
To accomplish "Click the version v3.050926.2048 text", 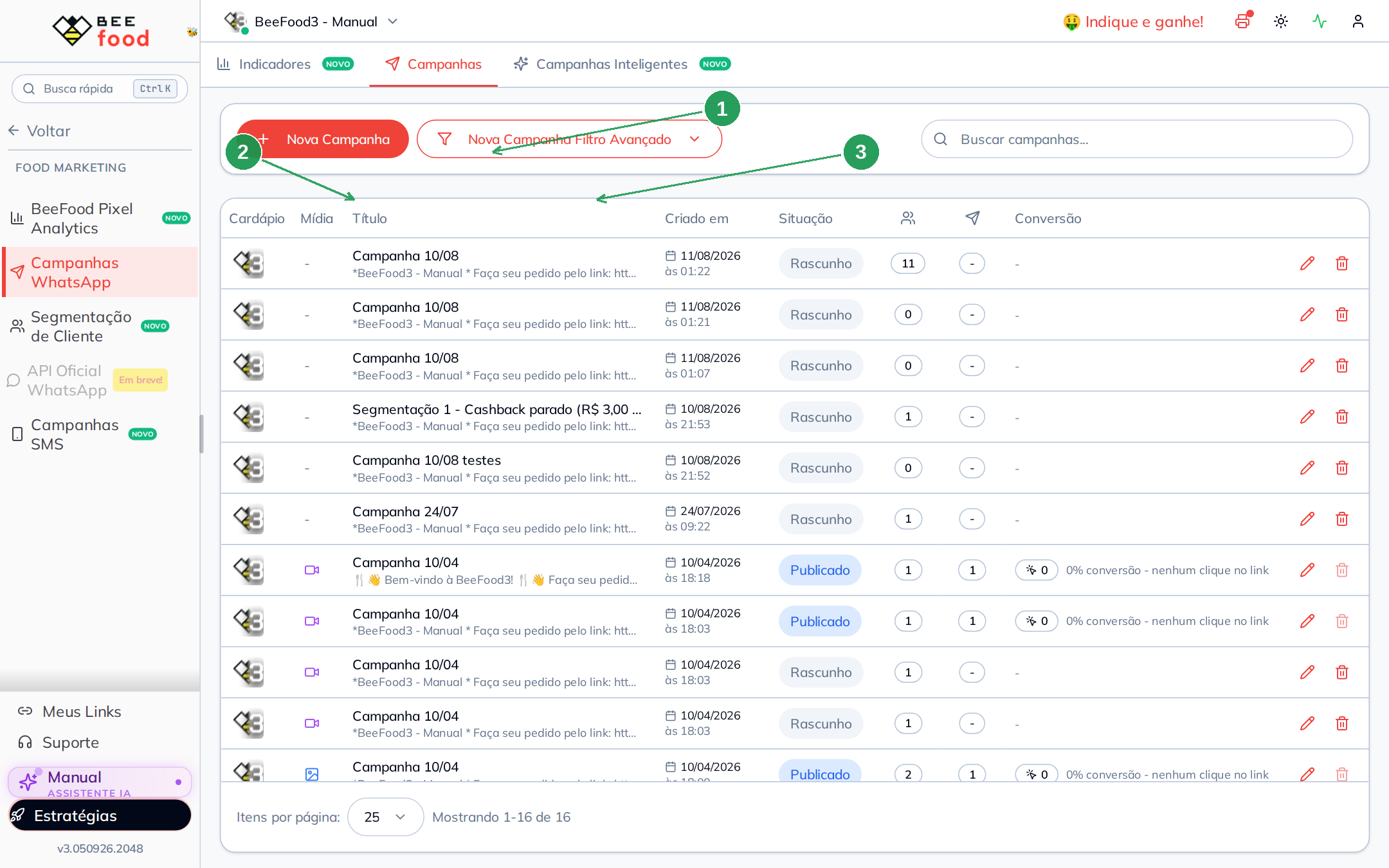I will (x=100, y=848).
